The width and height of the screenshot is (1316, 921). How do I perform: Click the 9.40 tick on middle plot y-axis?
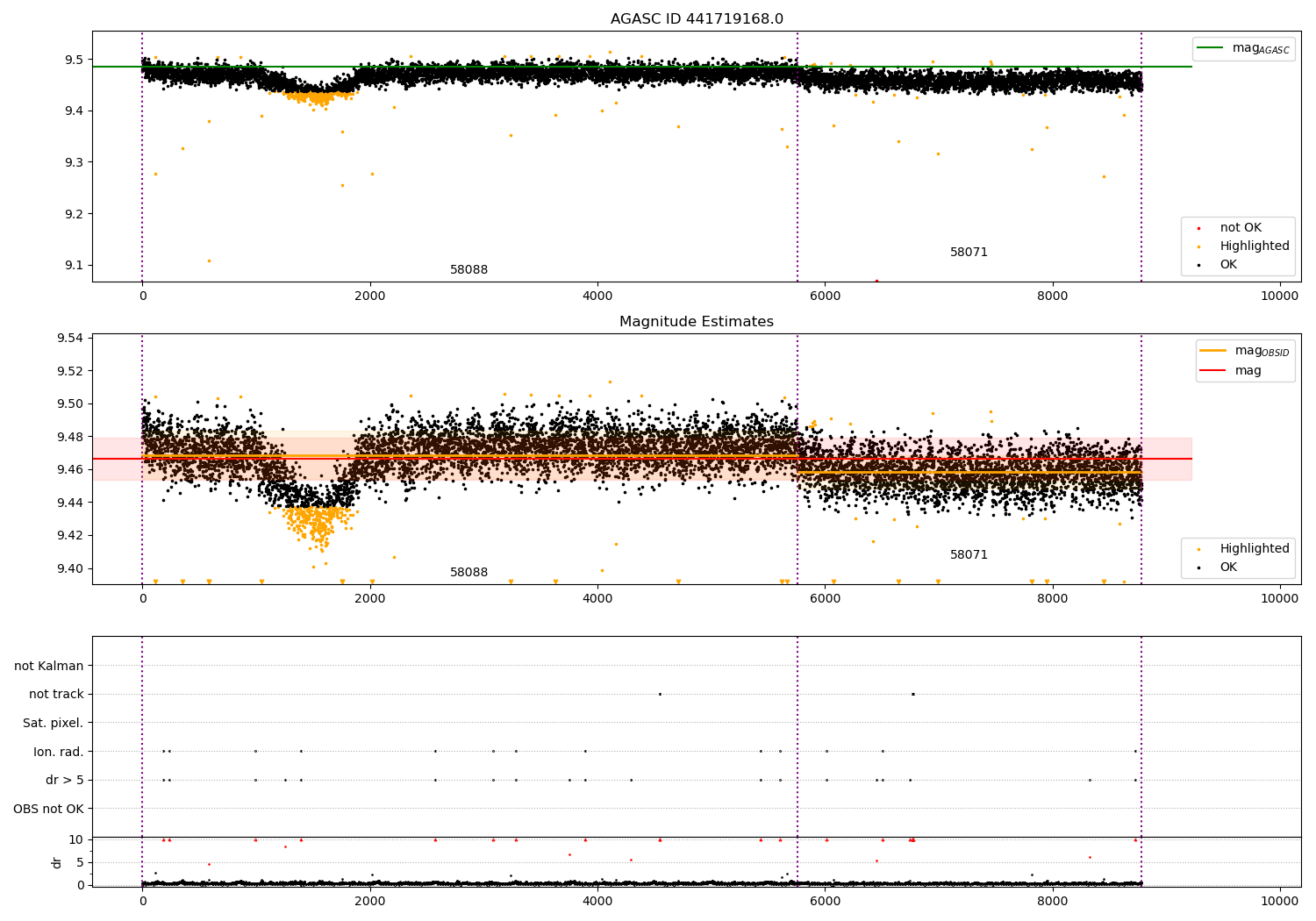point(70,568)
